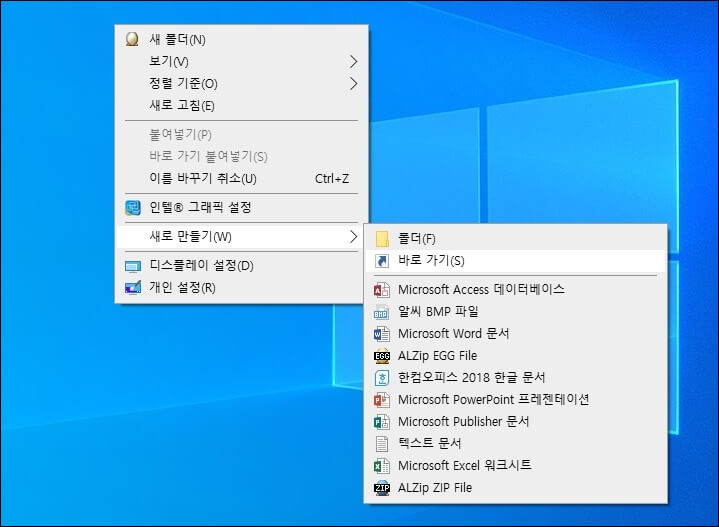The width and height of the screenshot is (719, 527).
Task: Open the 보기(V) menu entry
Action: [x=242, y=61]
